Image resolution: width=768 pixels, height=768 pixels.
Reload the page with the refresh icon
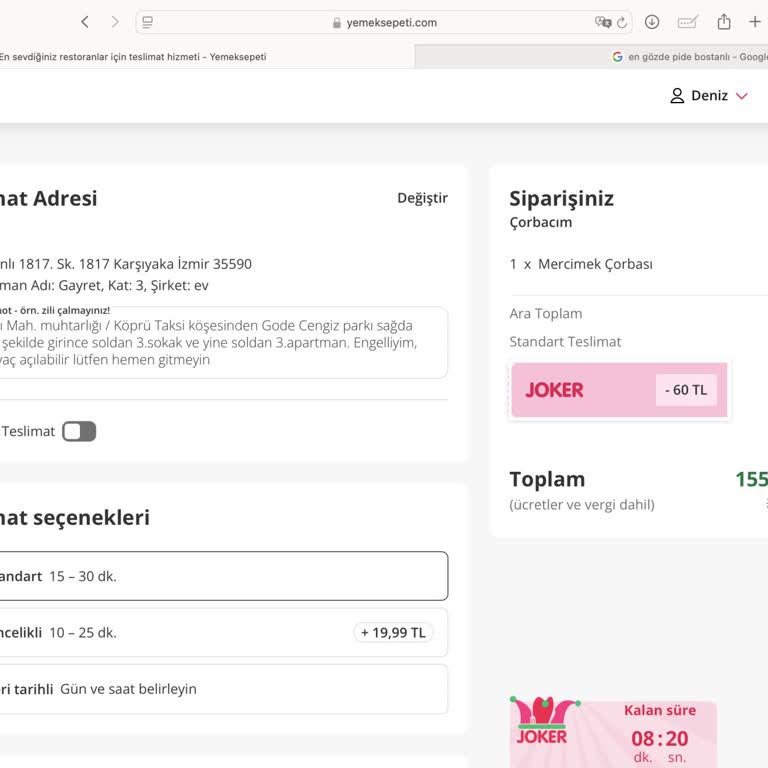pyautogui.click(x=622, y=23)
